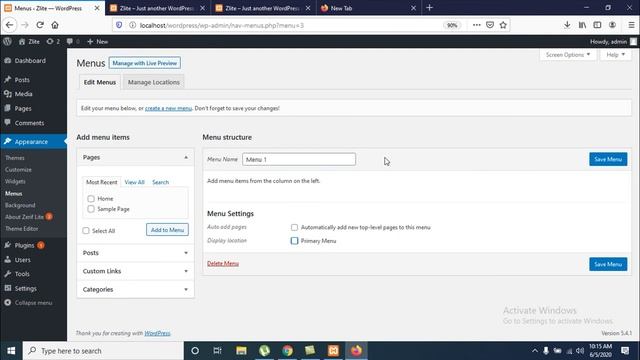Open the Firefox hamburger menu

coord(631,25)
